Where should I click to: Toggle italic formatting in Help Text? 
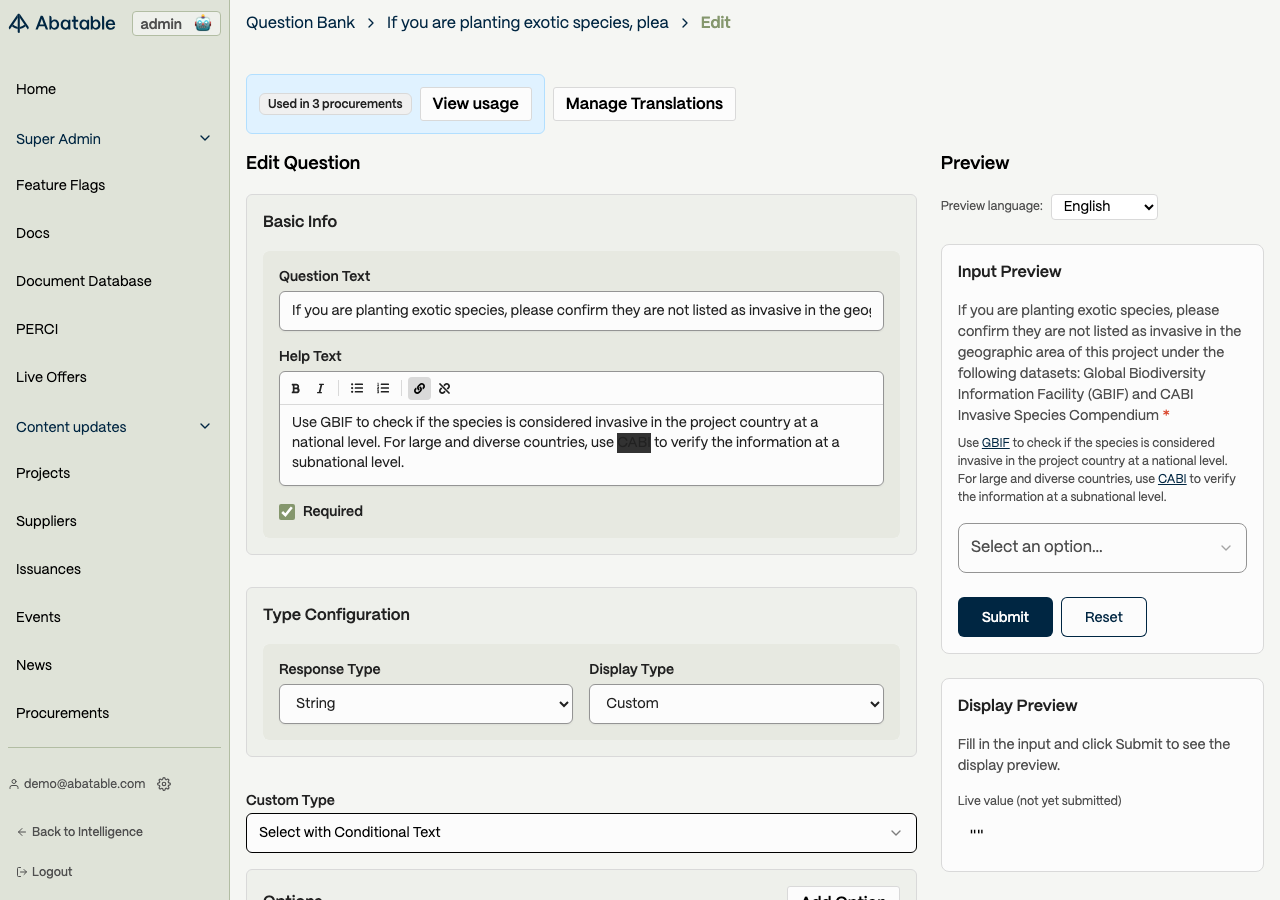[x=320, y=389]
